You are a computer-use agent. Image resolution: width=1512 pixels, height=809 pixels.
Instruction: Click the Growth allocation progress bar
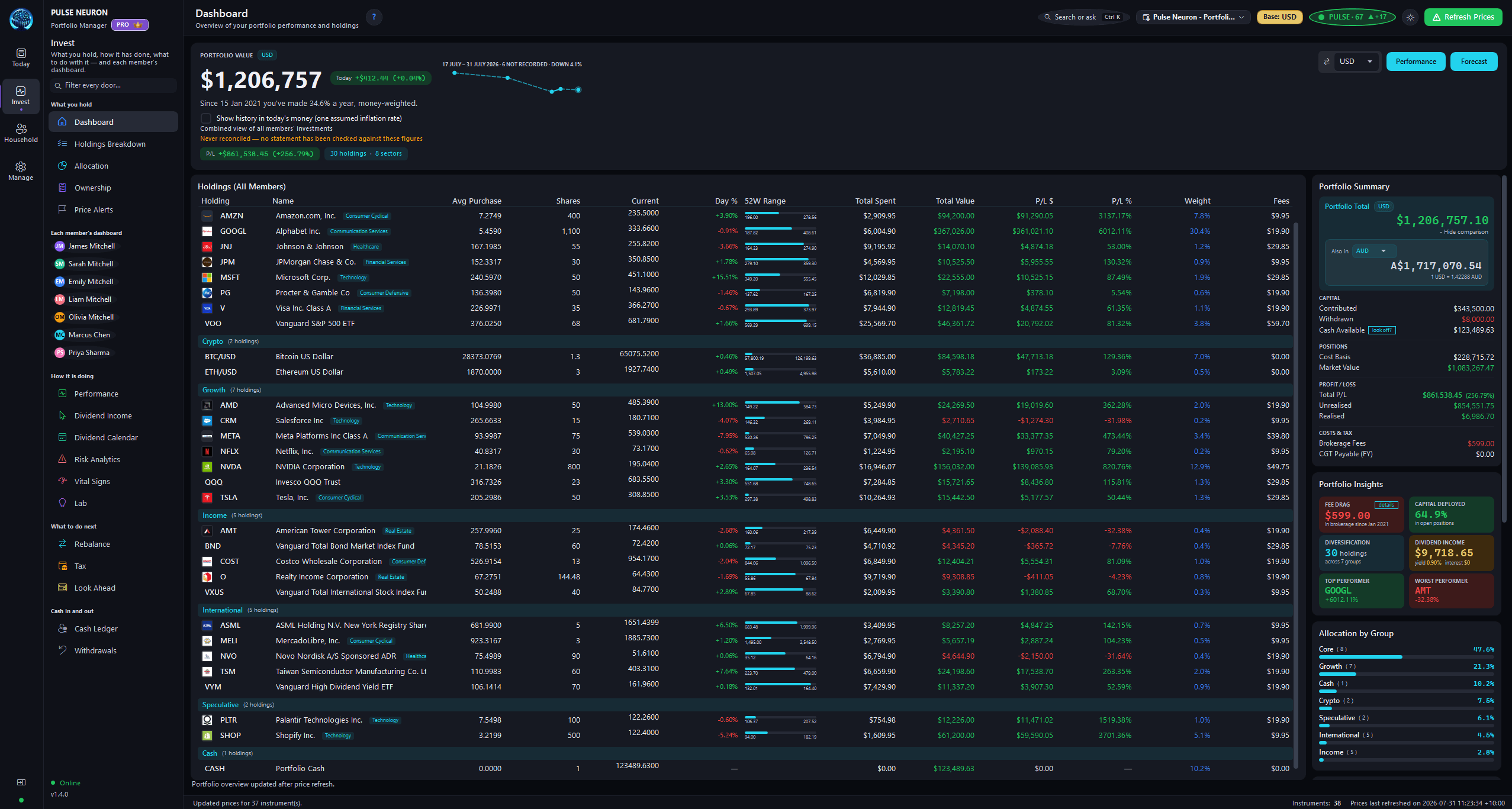pos(1406,674)
